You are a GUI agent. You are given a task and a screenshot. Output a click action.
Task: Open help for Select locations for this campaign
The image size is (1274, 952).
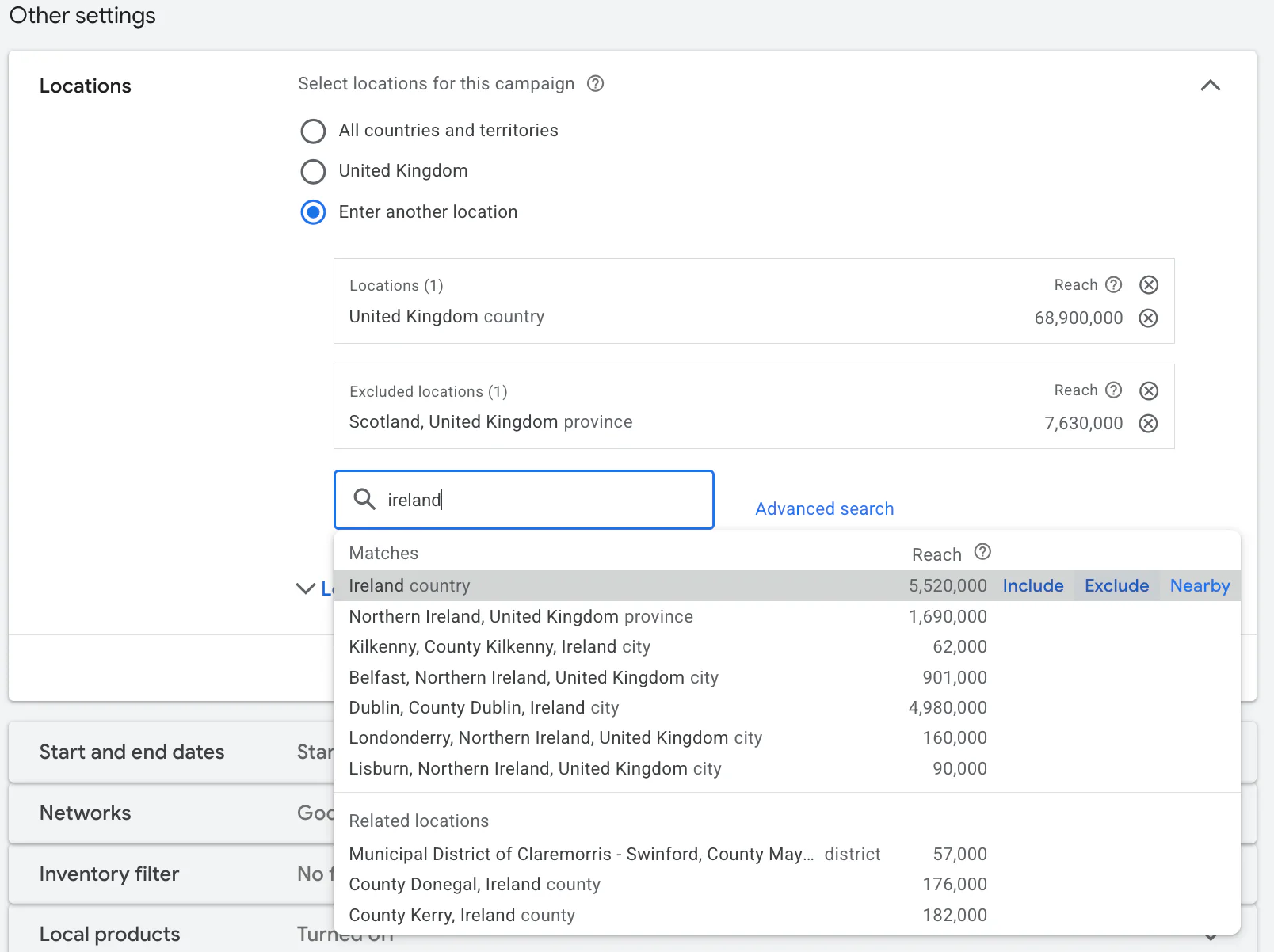(595, 83)
